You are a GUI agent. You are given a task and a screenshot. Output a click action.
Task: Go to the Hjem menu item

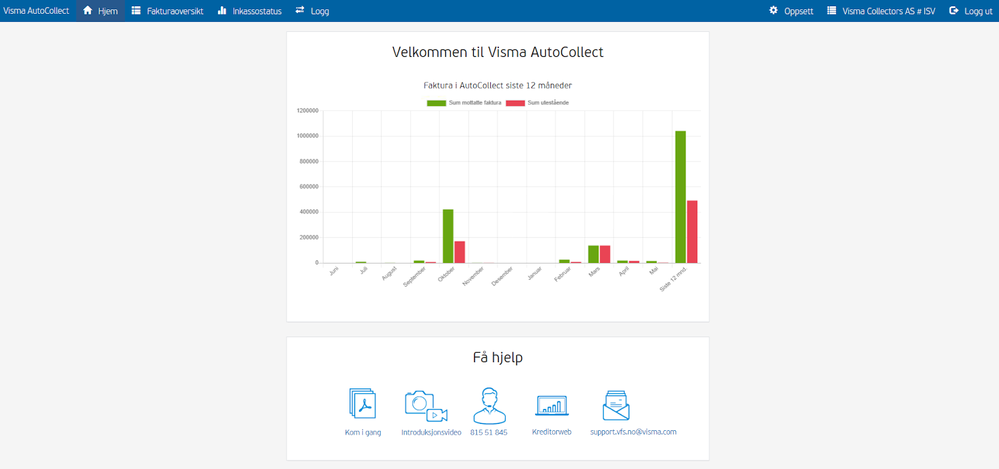point(101,11)
